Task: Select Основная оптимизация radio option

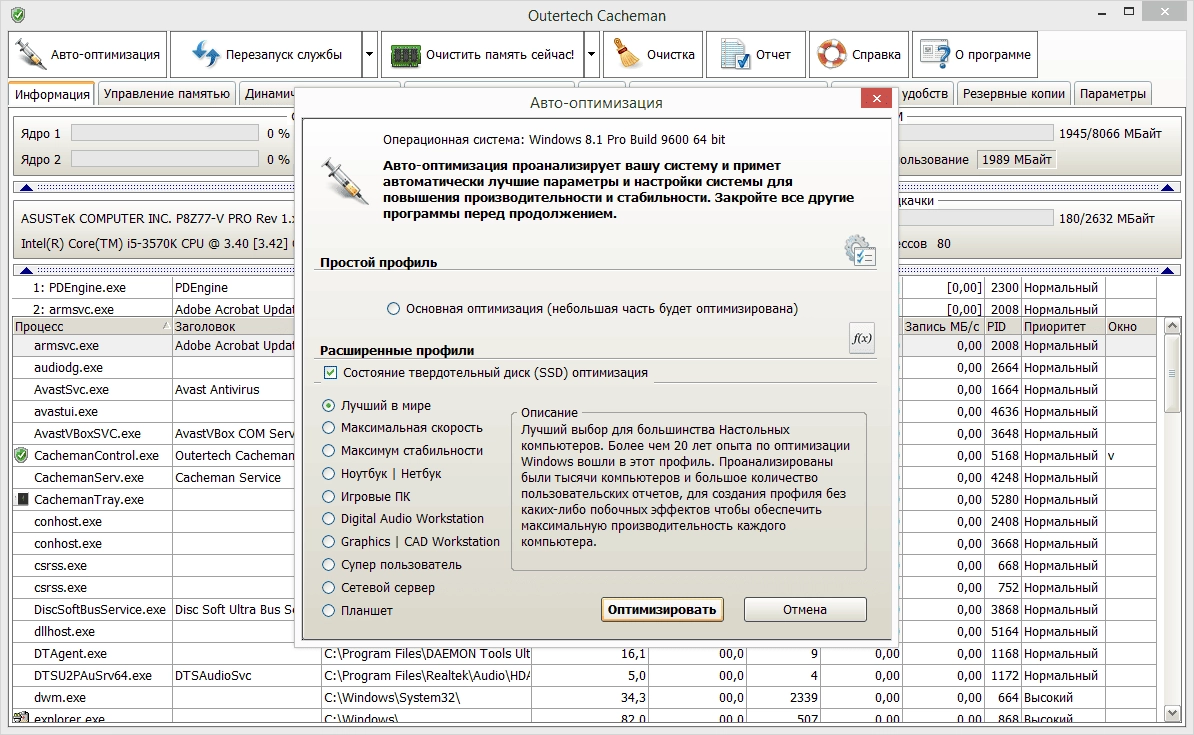Action: [592, 308]
